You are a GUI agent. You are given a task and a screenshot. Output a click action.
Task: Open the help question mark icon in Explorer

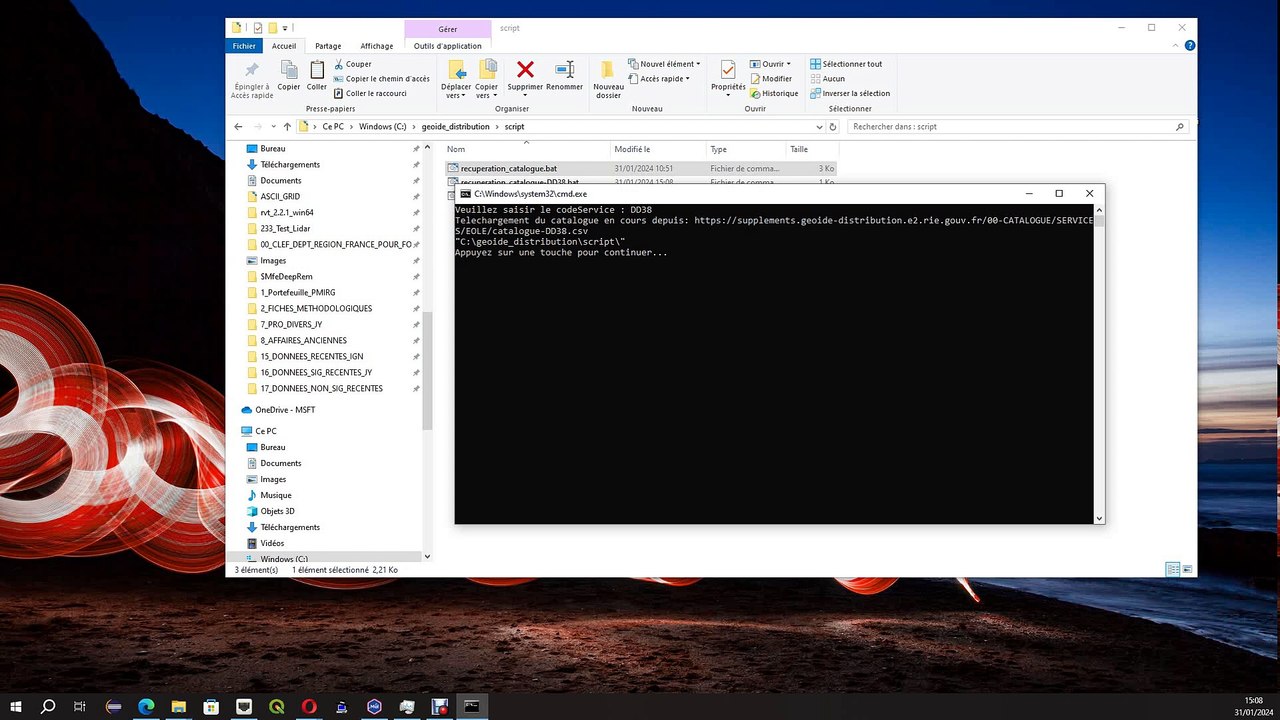1188,46
